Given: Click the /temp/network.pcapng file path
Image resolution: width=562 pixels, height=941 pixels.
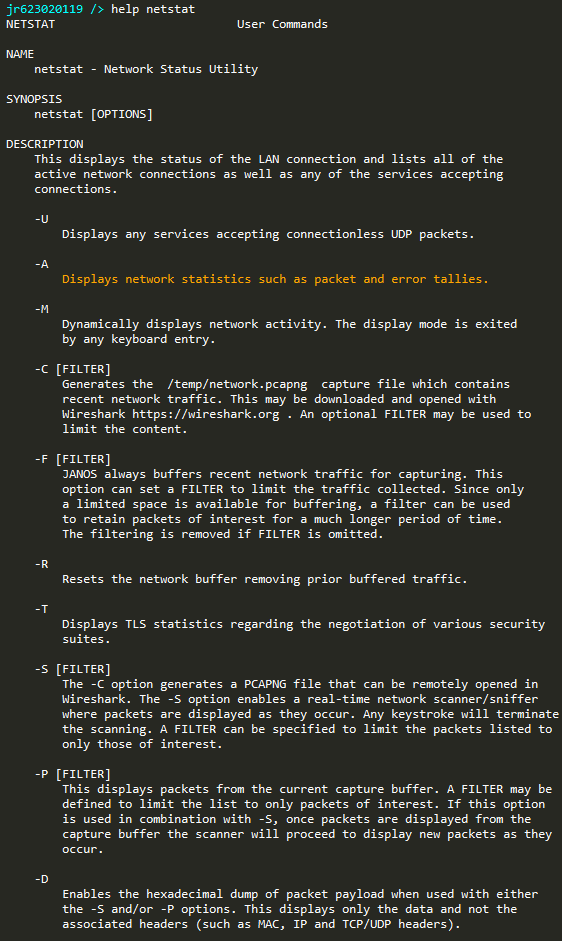Looking at the screenshot, I should coord(237,384).
